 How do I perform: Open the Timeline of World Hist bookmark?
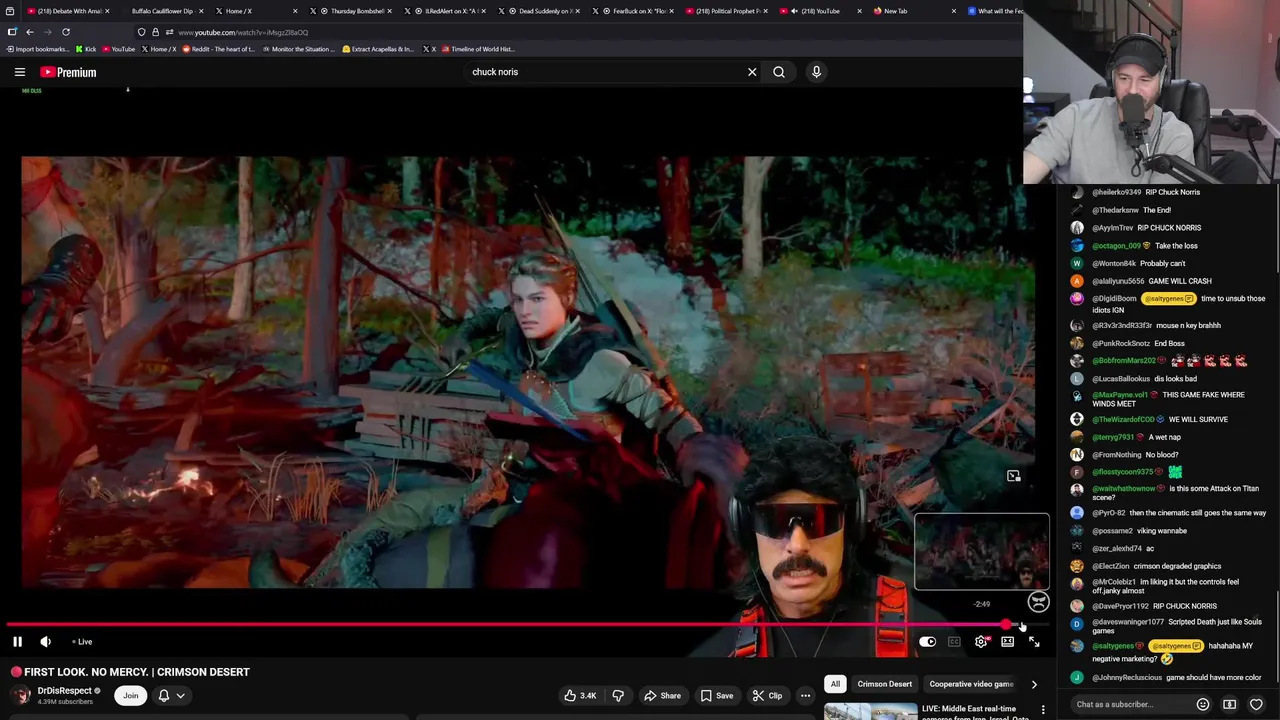[x=478, y=49]
